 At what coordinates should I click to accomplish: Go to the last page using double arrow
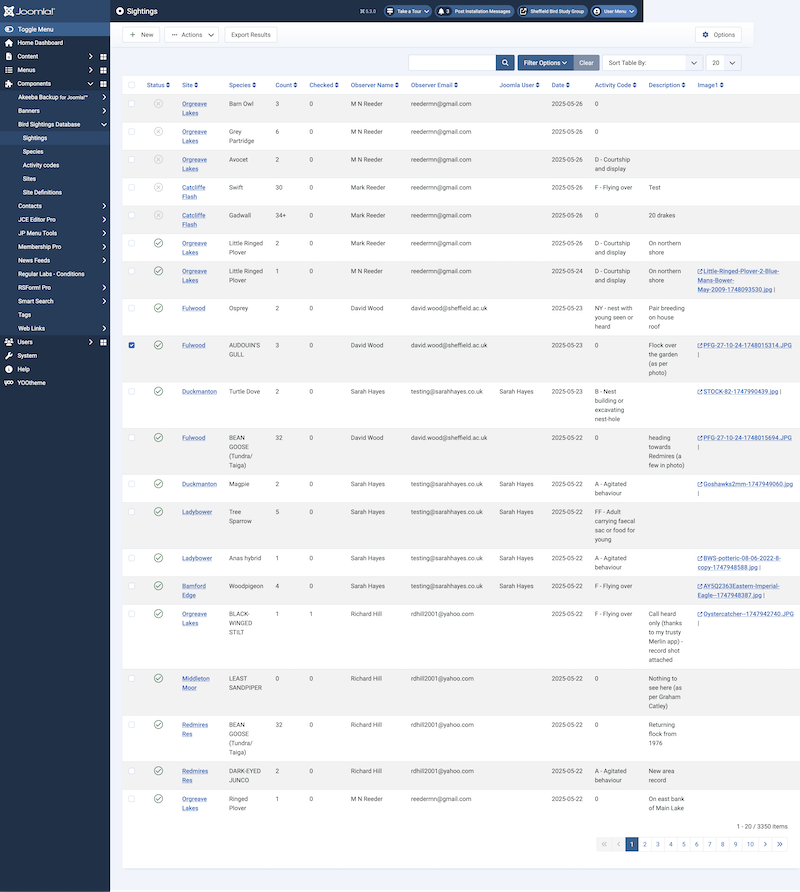780,844
